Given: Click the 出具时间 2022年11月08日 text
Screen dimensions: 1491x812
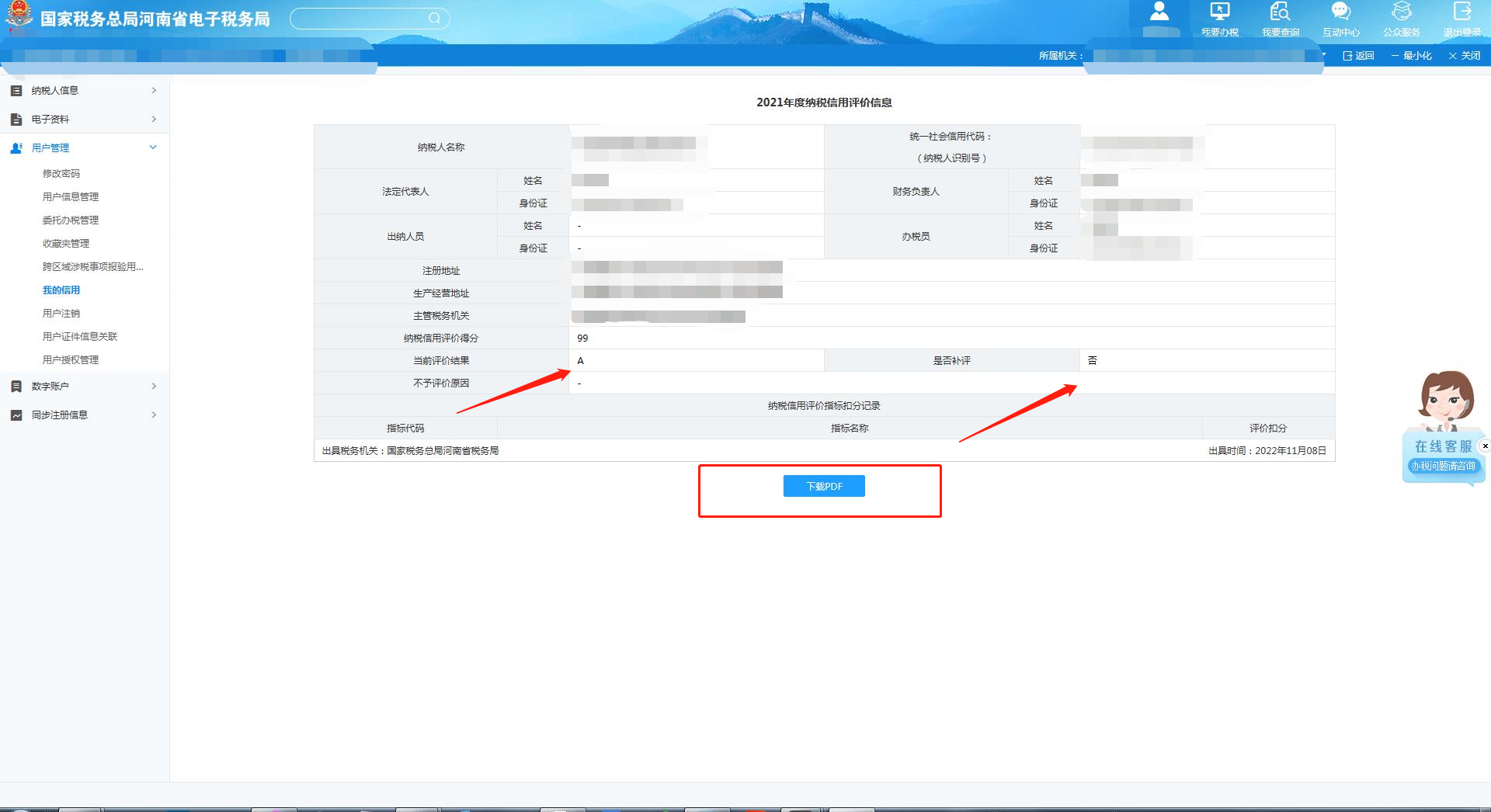Looking at the screenshot, I should coord(1267,451).
